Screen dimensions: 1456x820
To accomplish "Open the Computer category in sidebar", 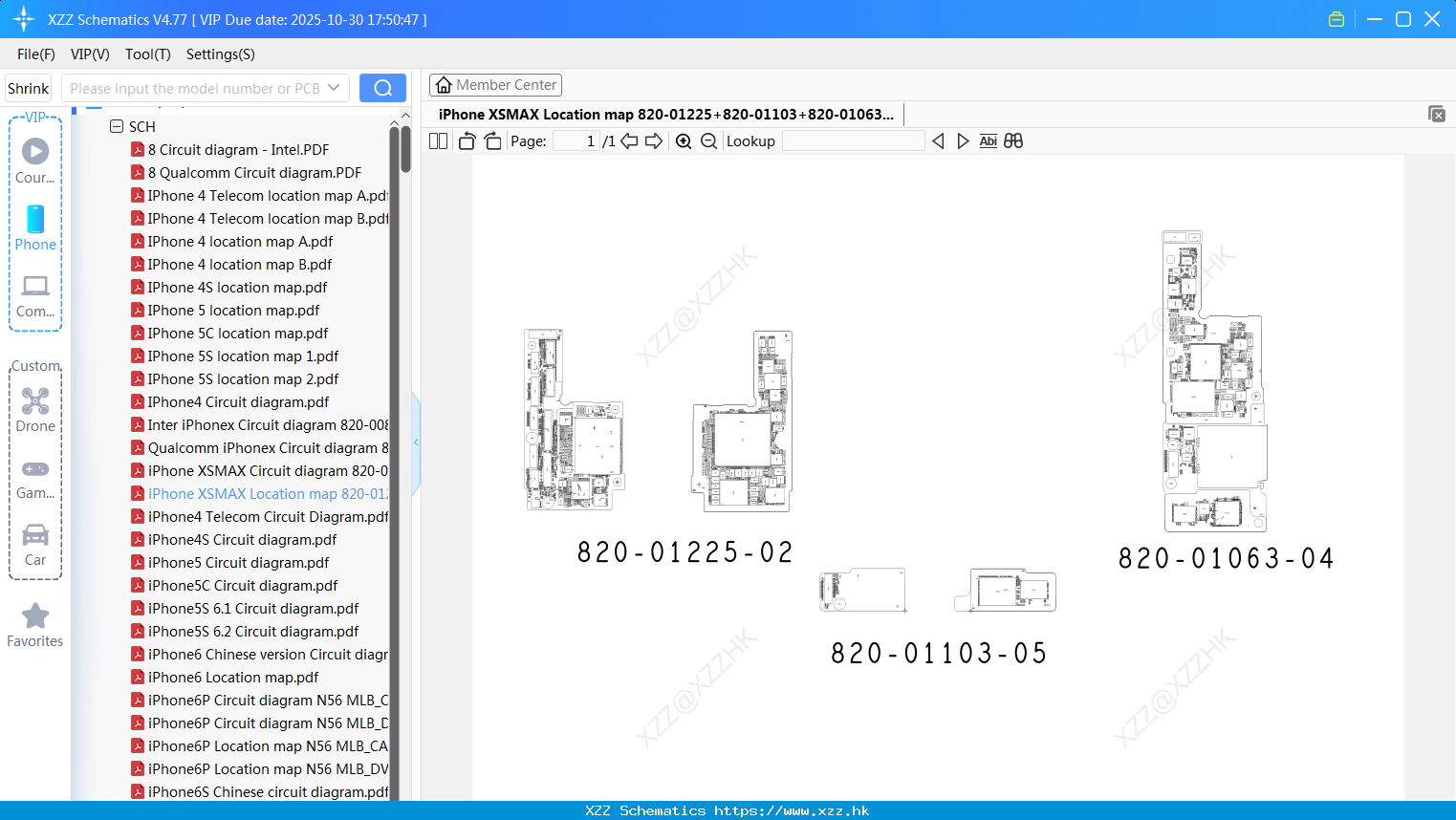I will click(x=35, y=295).
